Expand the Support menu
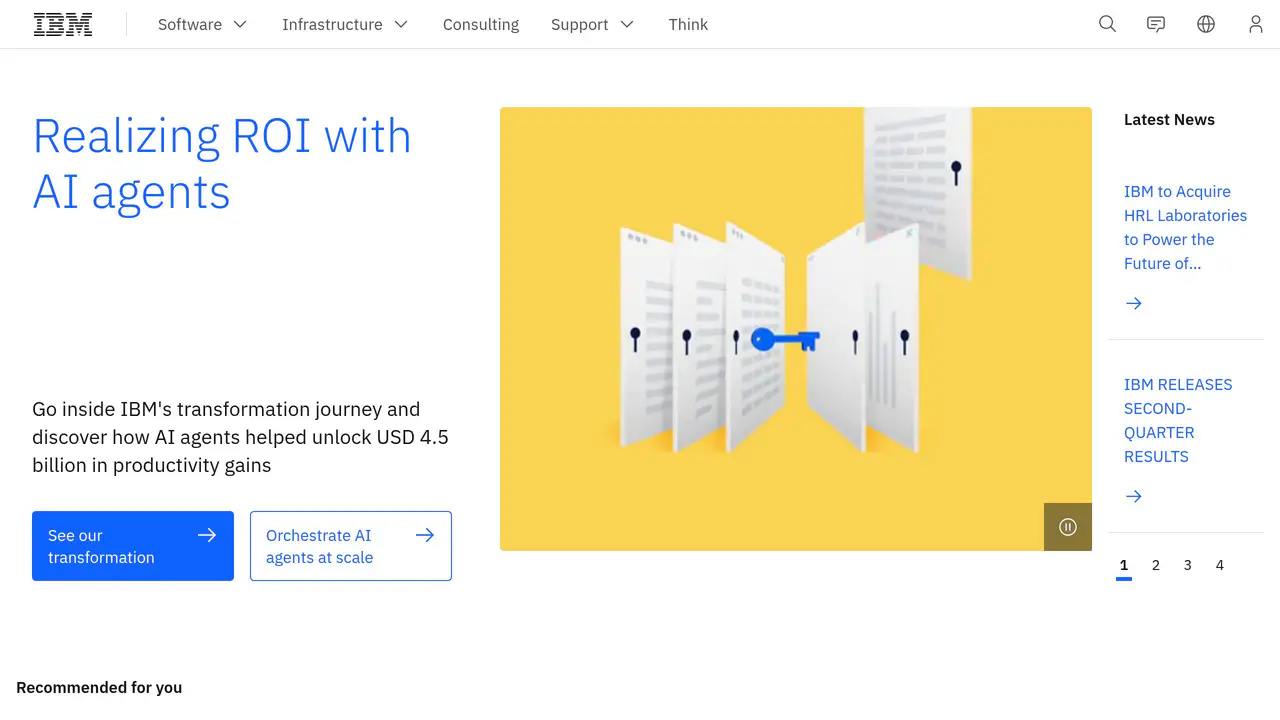The height and width of the screenshot is (720, 1280). pyautogui.click(x=592, y=24)
